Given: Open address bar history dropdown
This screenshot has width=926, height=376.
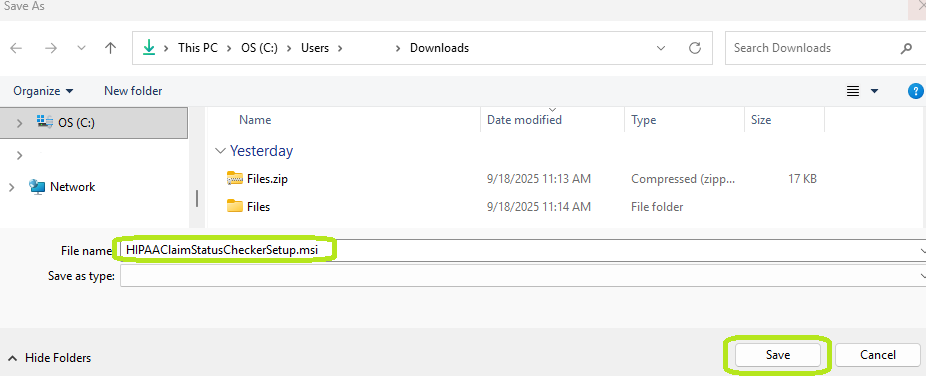Looking at the screenshot, I should (x=661, y=48).
